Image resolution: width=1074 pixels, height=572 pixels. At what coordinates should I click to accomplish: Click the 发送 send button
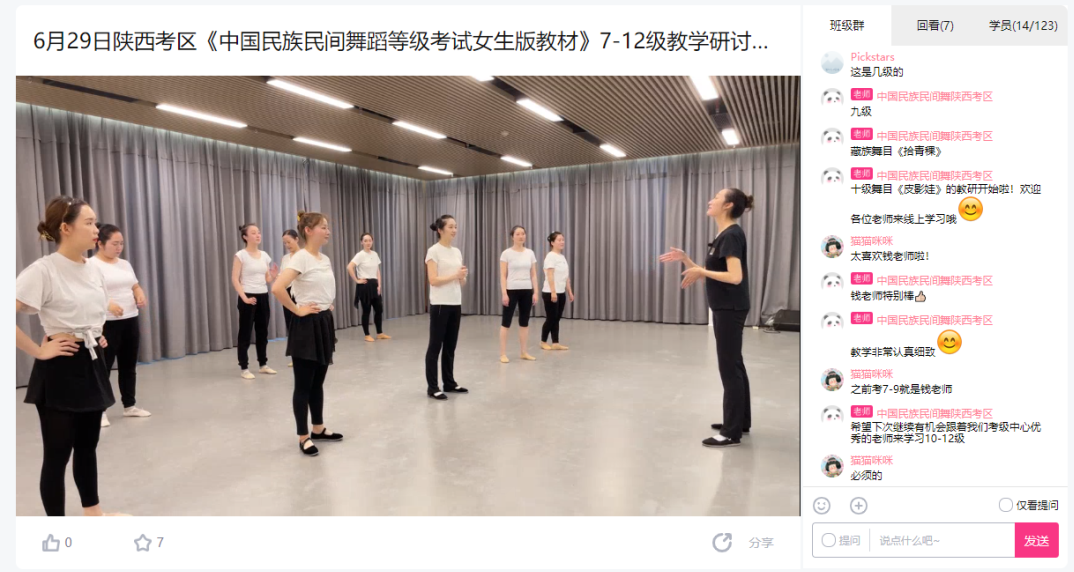click(x=1036, y=540)
